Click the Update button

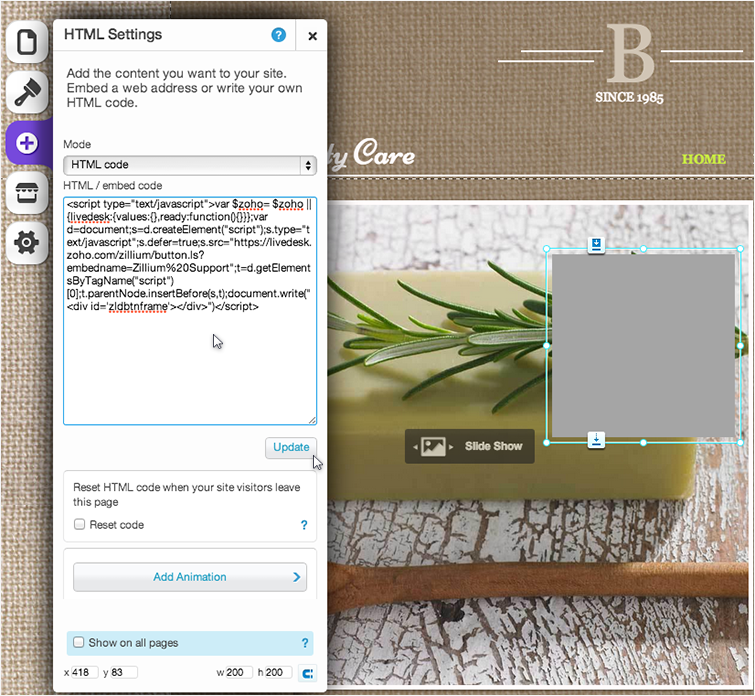coord(291,447)
